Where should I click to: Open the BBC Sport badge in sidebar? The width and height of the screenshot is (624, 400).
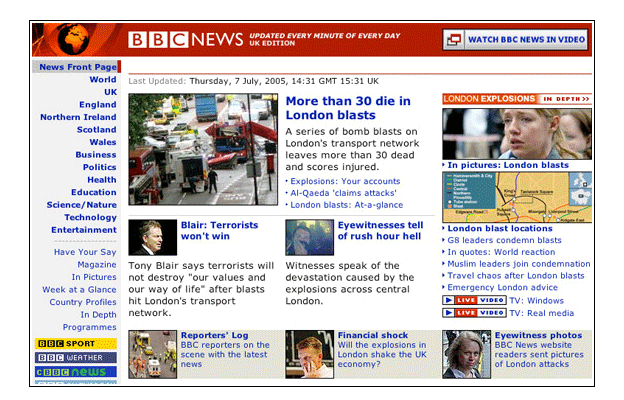76,343
